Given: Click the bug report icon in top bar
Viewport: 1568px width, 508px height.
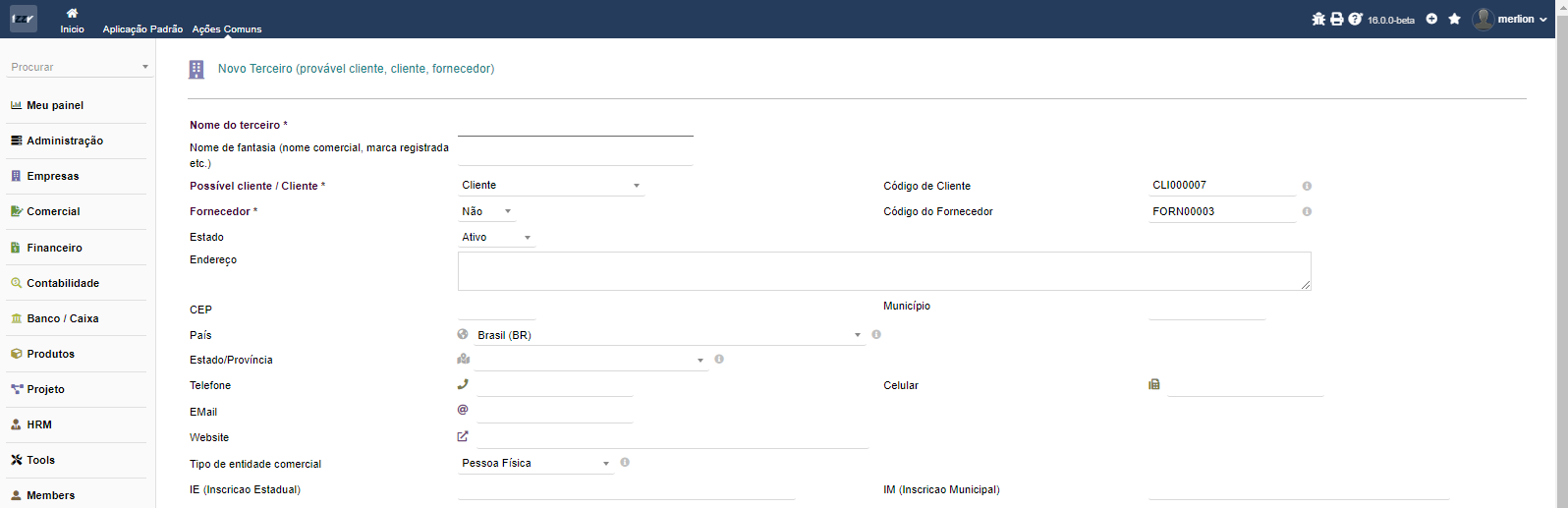Looking at the screenshot, I should (x=1318, y=19).
